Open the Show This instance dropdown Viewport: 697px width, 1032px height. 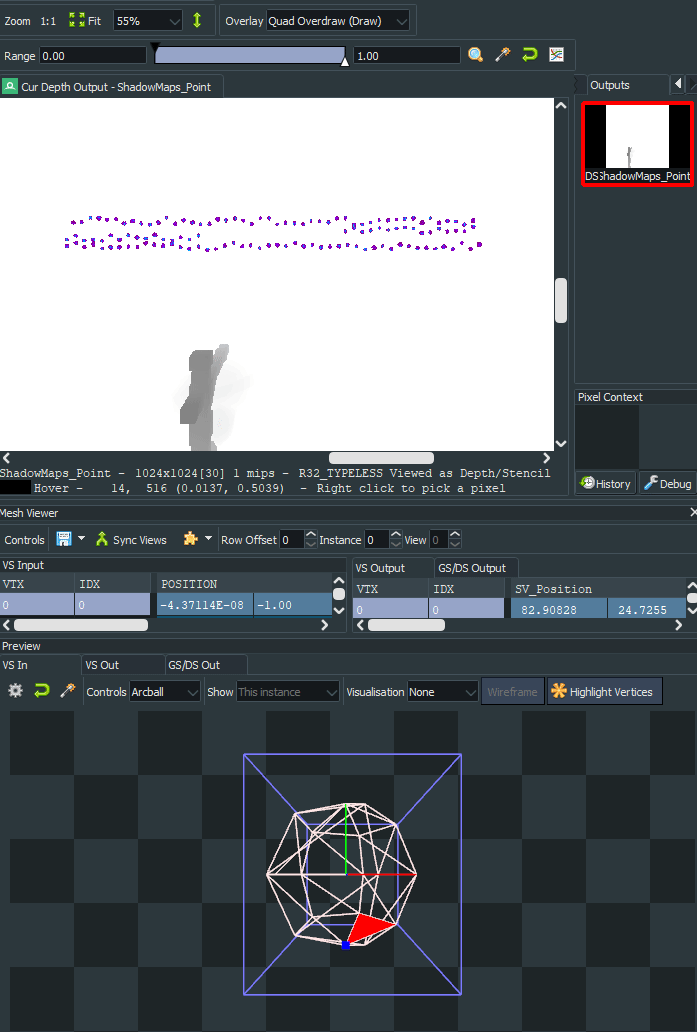[288, 692]
